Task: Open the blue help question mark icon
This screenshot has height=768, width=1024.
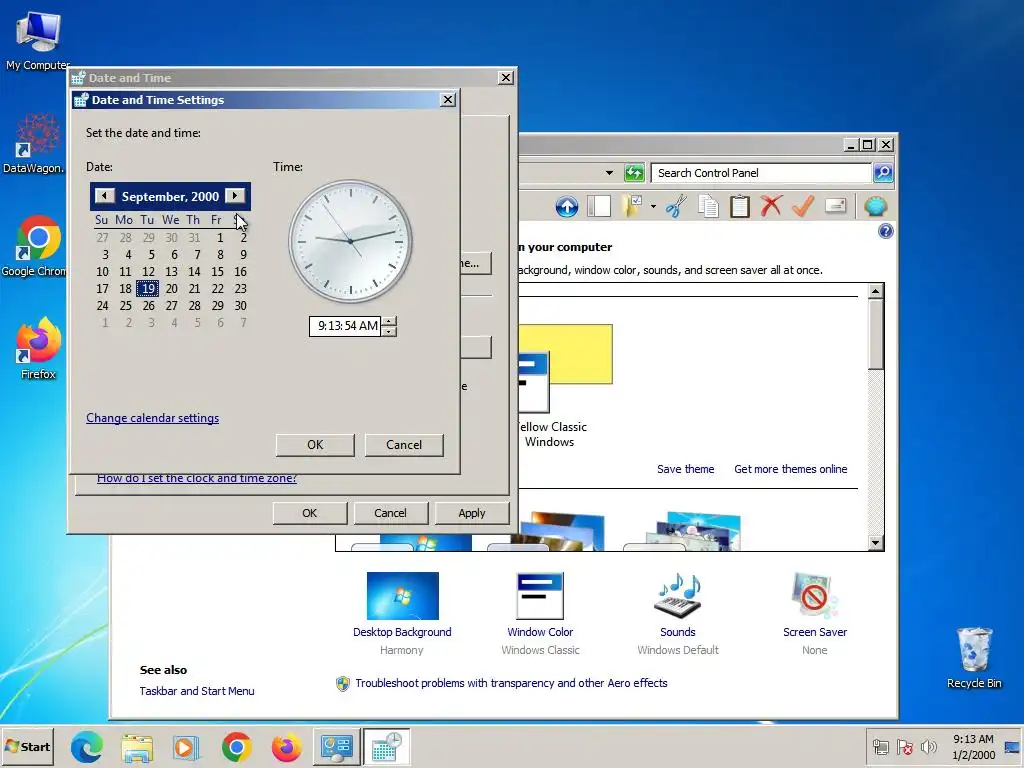Action: point(886,231)
